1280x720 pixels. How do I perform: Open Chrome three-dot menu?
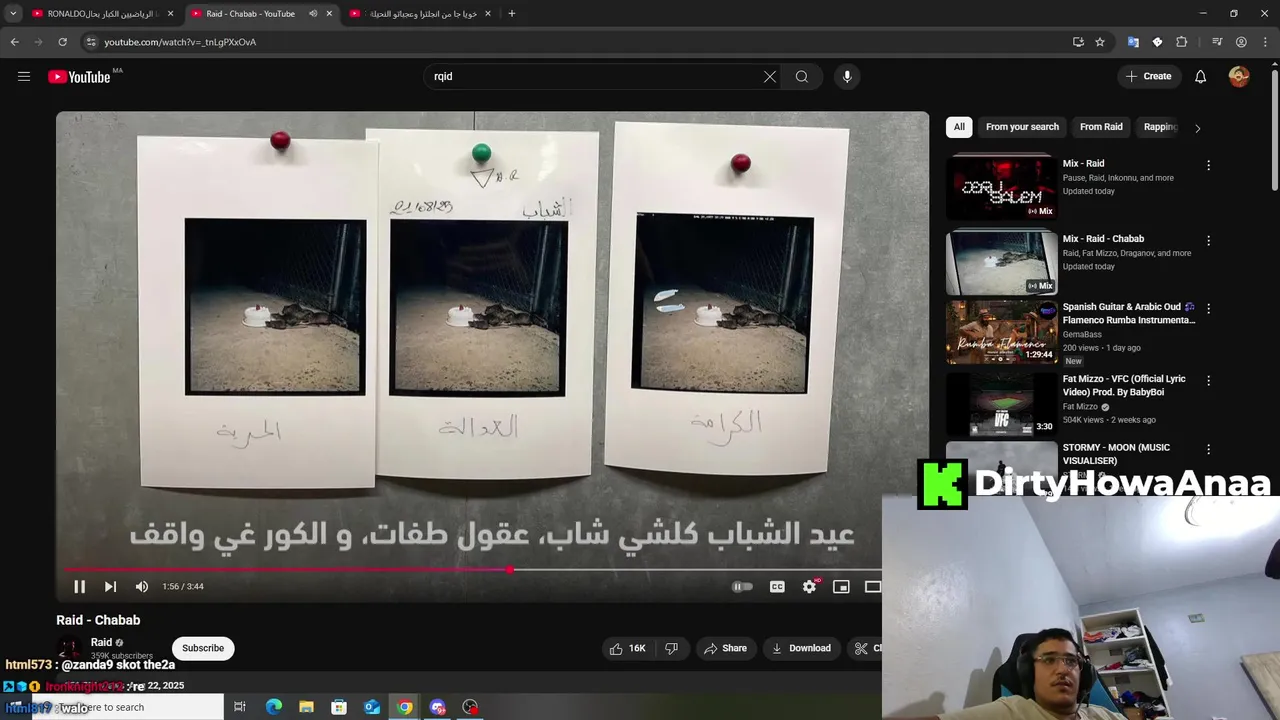click(x=1265, y=42)
